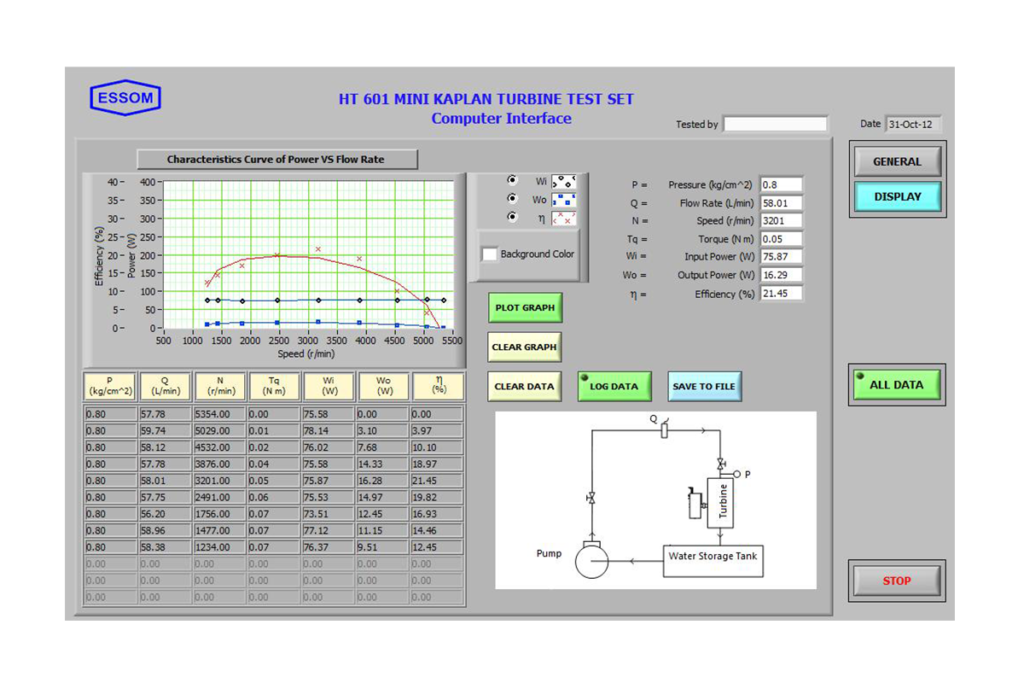Select the Turbine symbol in the schematic diagram
This screenshot has height=683, width=1024.
pyautogui.click(x=720, y=502)
